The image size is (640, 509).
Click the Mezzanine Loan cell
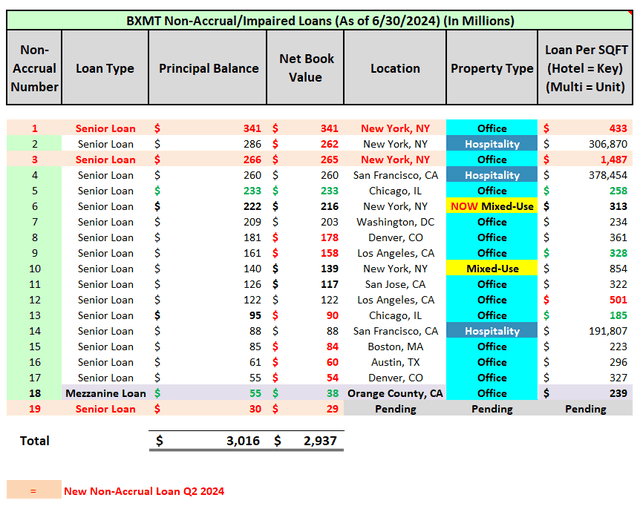105,393
